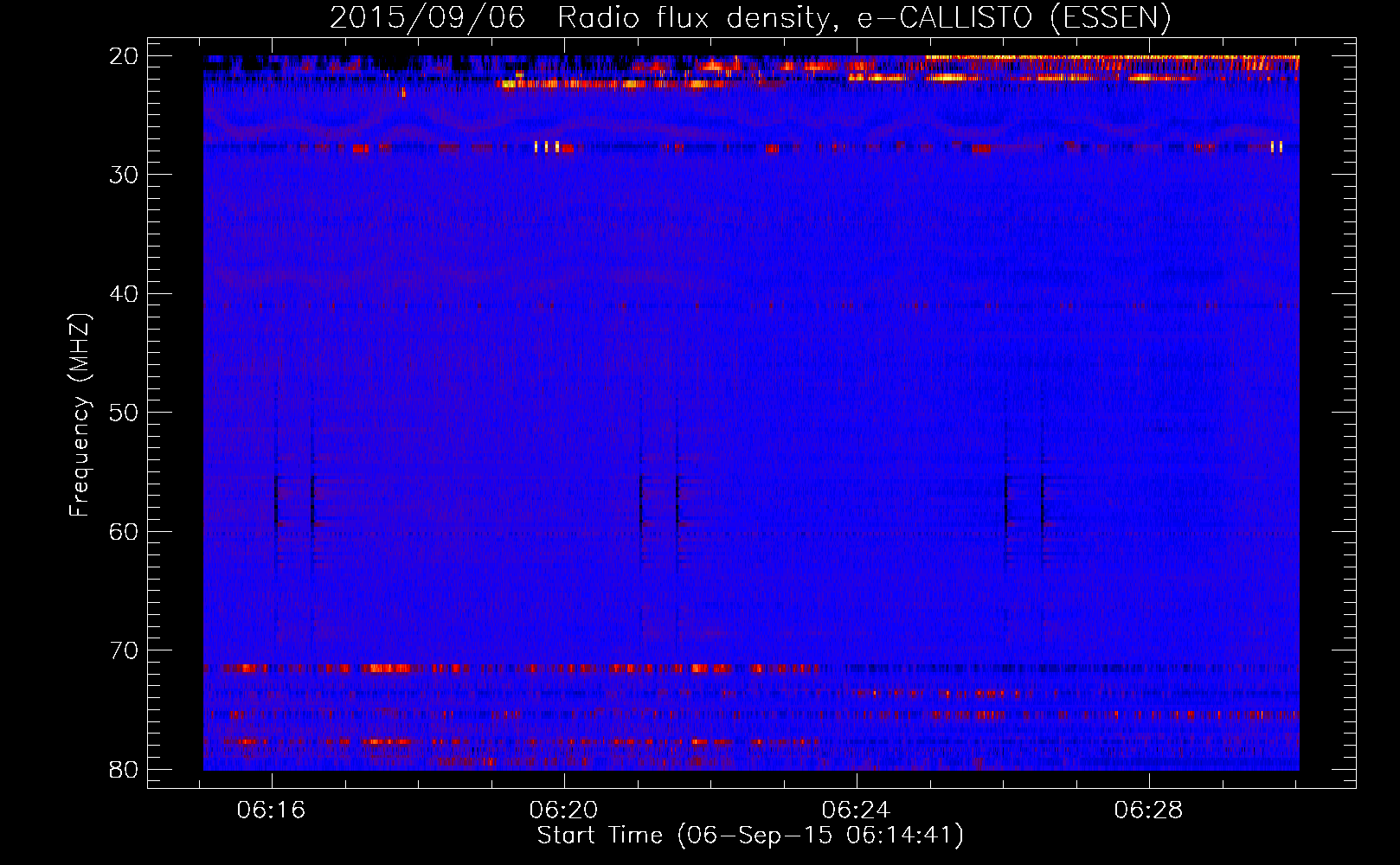
Task: Click the 06:20 time tick label
Action: [x=564, y=811]
